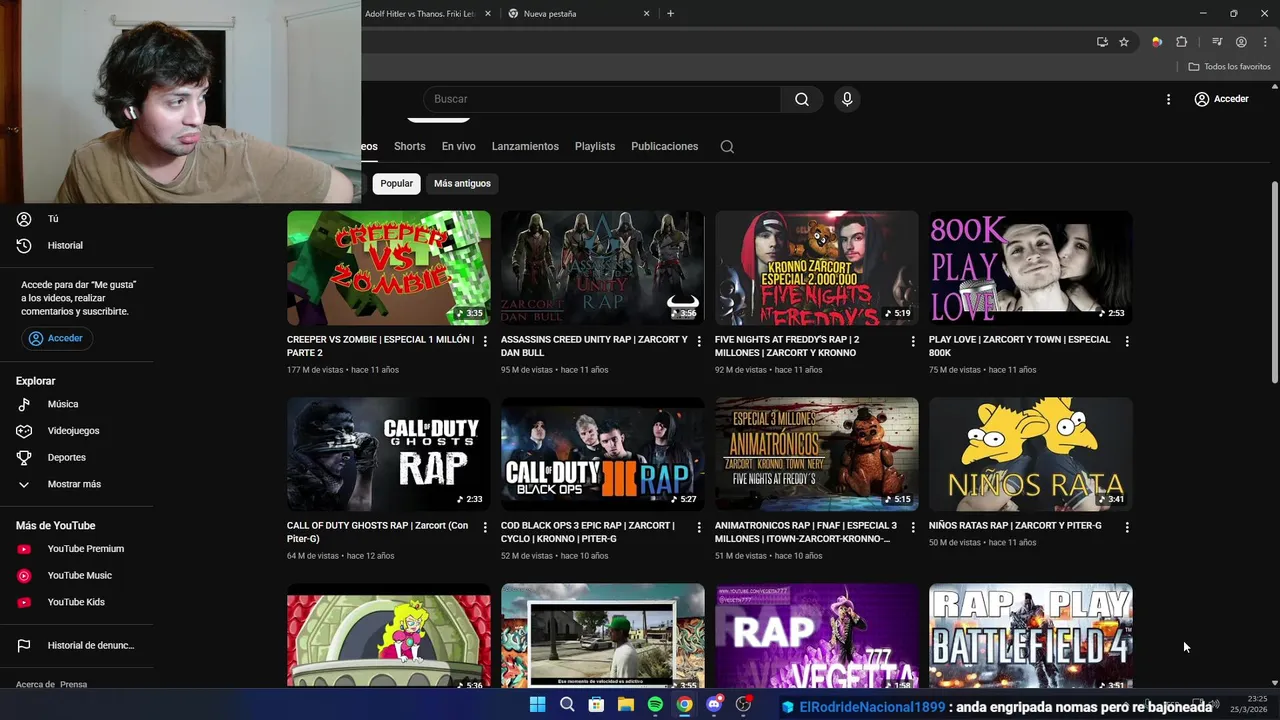1280x720 pixels.
Task: Open CREEPER VS ZOMBIE video title link
Action: pyautogui.click(x=380, y=346)
